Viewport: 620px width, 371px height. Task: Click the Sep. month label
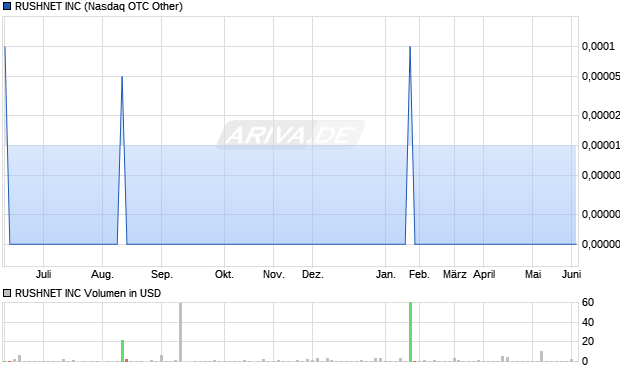click(161, 274)
